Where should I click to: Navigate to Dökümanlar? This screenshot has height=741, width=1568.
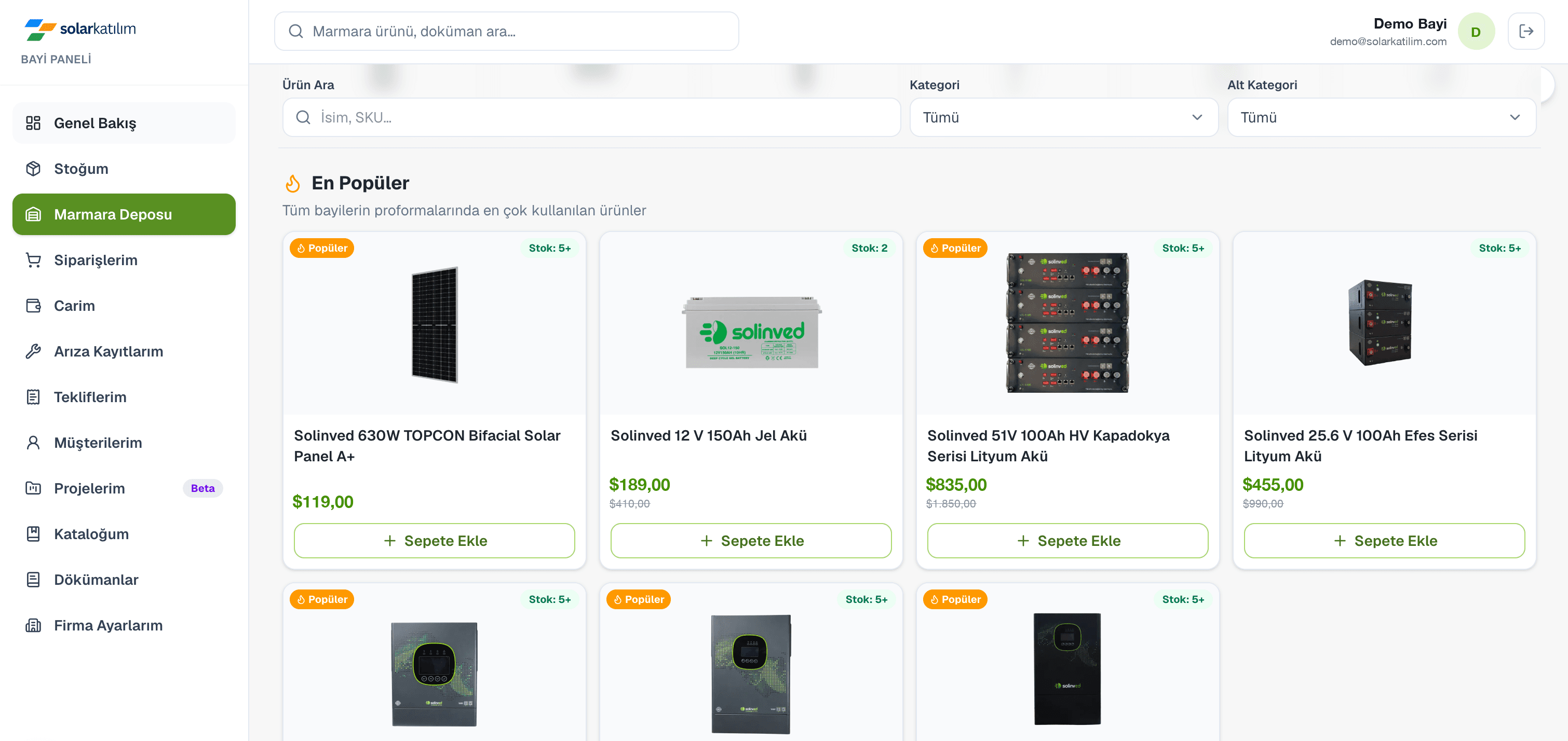[124, 579]
